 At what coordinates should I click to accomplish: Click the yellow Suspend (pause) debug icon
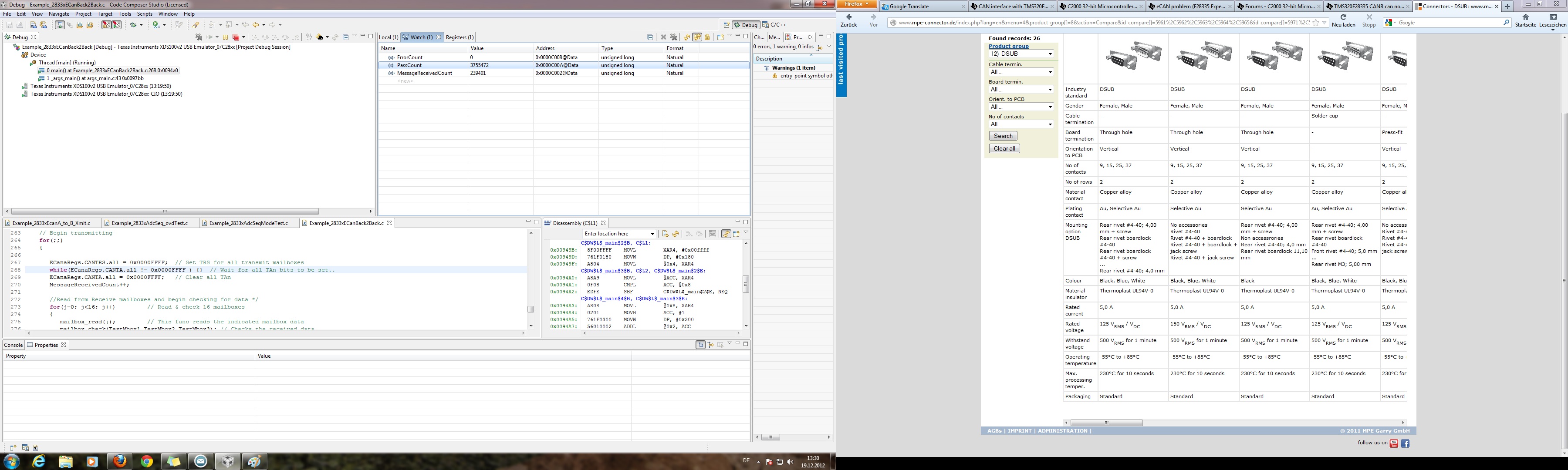click(226, 37)
